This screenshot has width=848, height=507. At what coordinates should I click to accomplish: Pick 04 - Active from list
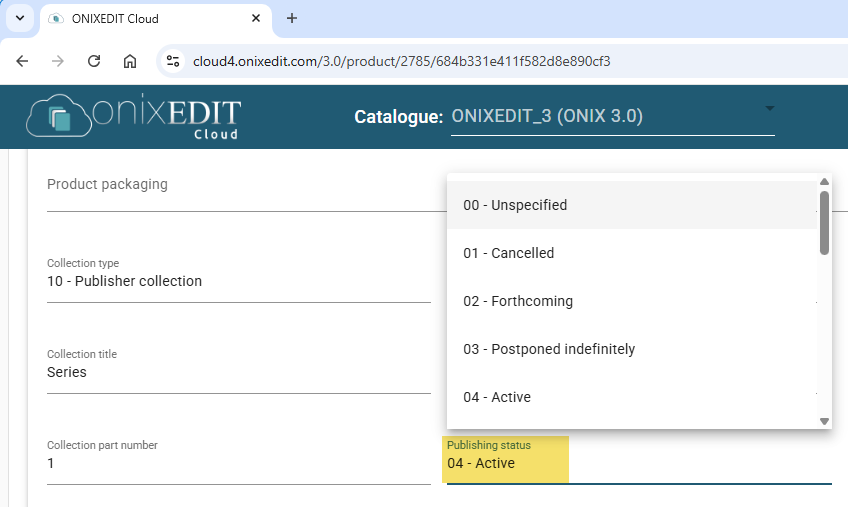[x=632, y=397]
